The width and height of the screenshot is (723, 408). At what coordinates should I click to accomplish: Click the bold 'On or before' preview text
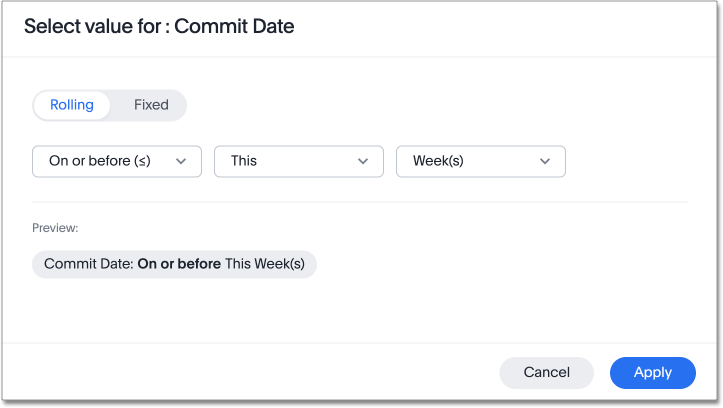[179, 264]
